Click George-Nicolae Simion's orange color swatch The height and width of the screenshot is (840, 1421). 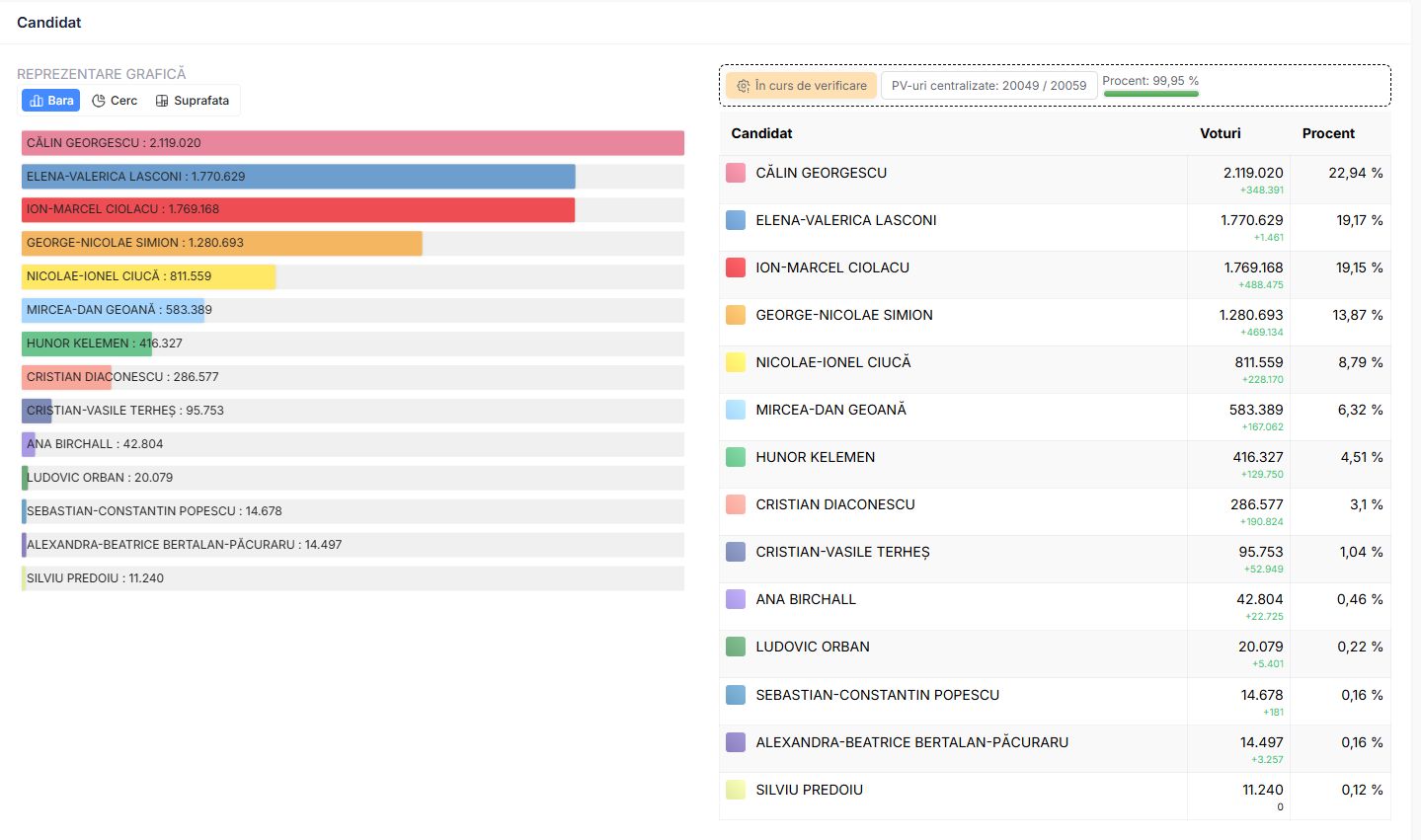[x=736, y=315]
